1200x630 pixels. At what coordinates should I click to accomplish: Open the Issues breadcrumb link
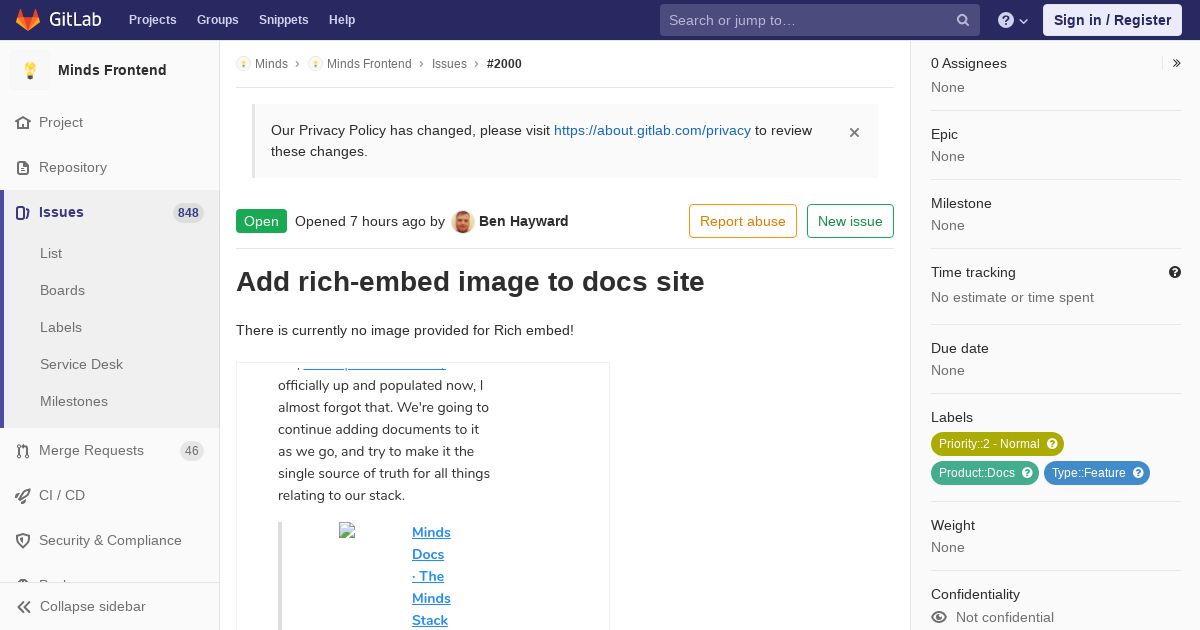[x=449, y=64]
